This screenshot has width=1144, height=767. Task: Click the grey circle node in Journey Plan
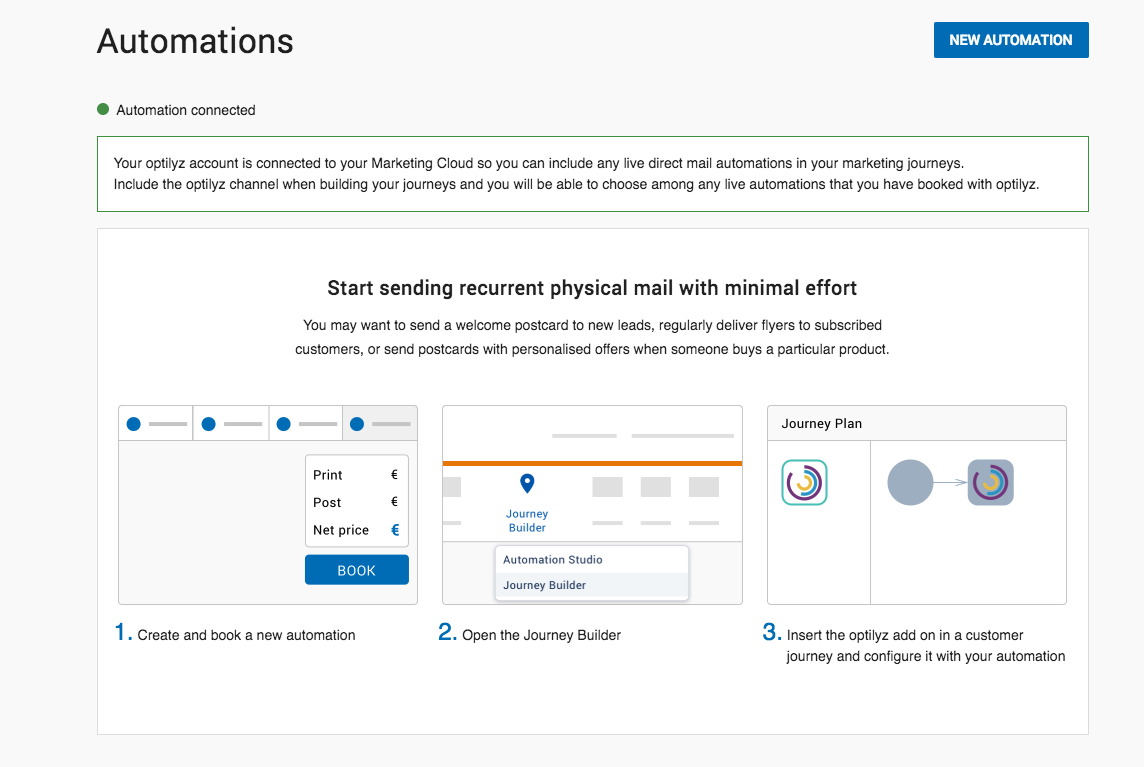point(910,482)
